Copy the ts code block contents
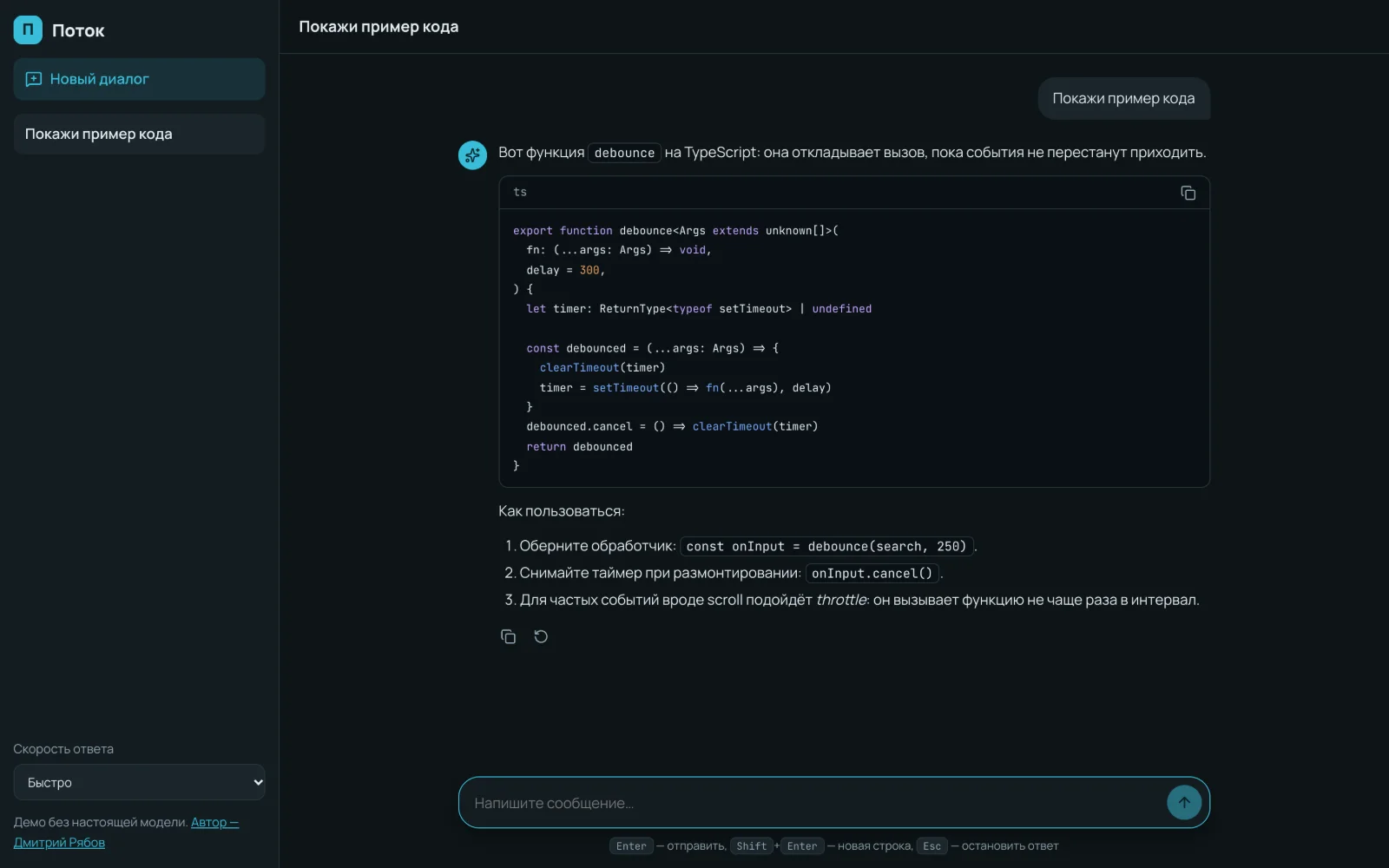Image resolution: width=1389 pixels, height=868 pixels. (x=1188, y=193)
